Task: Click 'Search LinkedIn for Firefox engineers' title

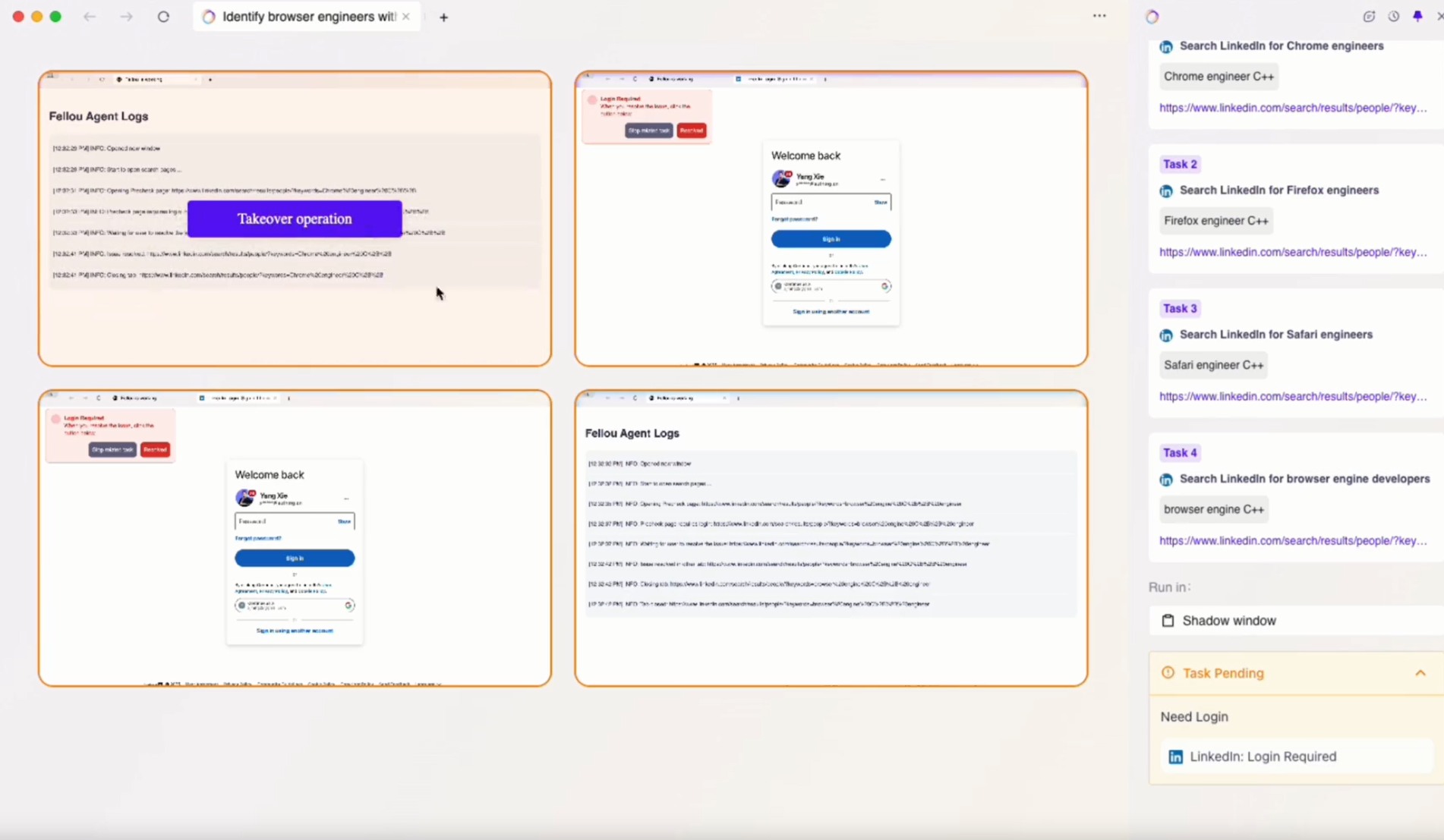Action: [x=1279, y=190]
